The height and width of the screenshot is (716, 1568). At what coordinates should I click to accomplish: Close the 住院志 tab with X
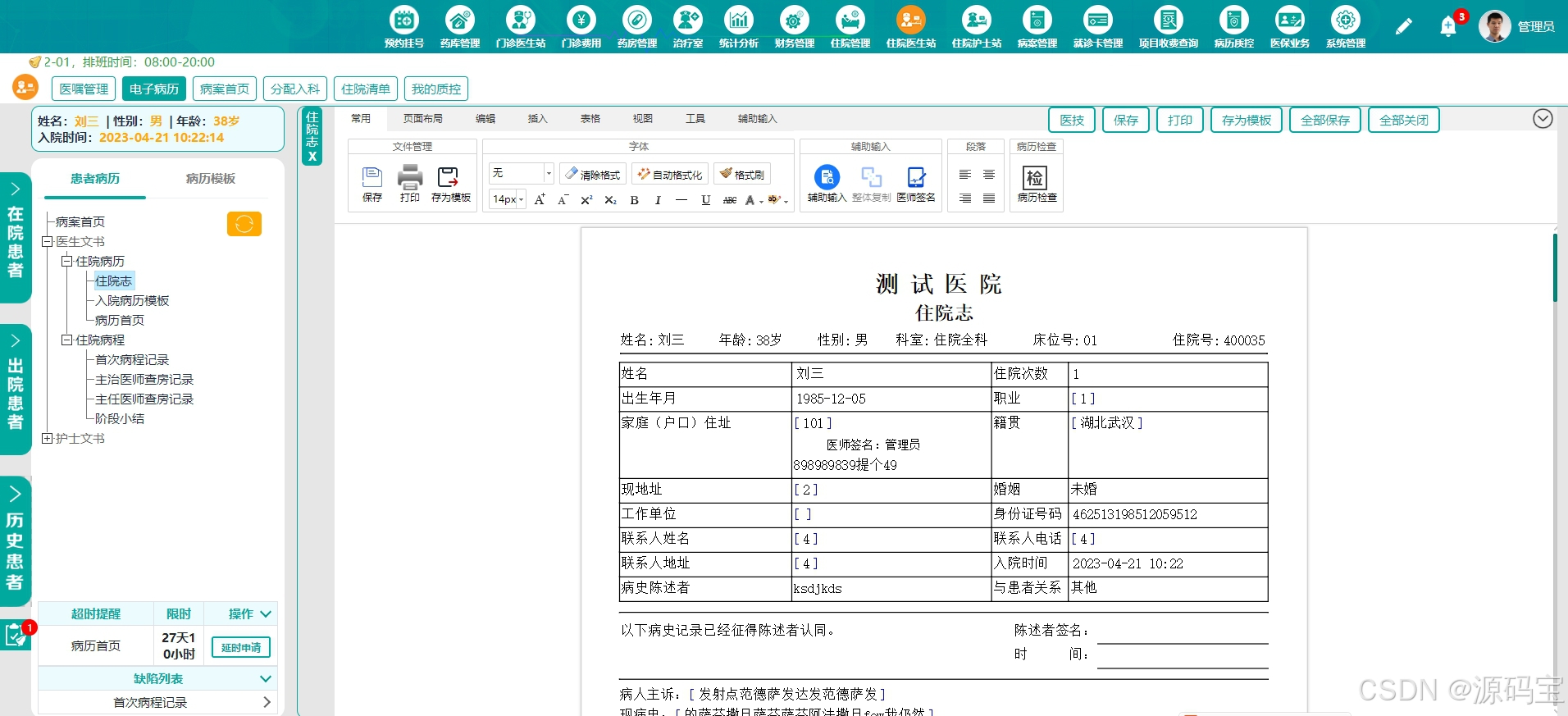click(312, 156)
